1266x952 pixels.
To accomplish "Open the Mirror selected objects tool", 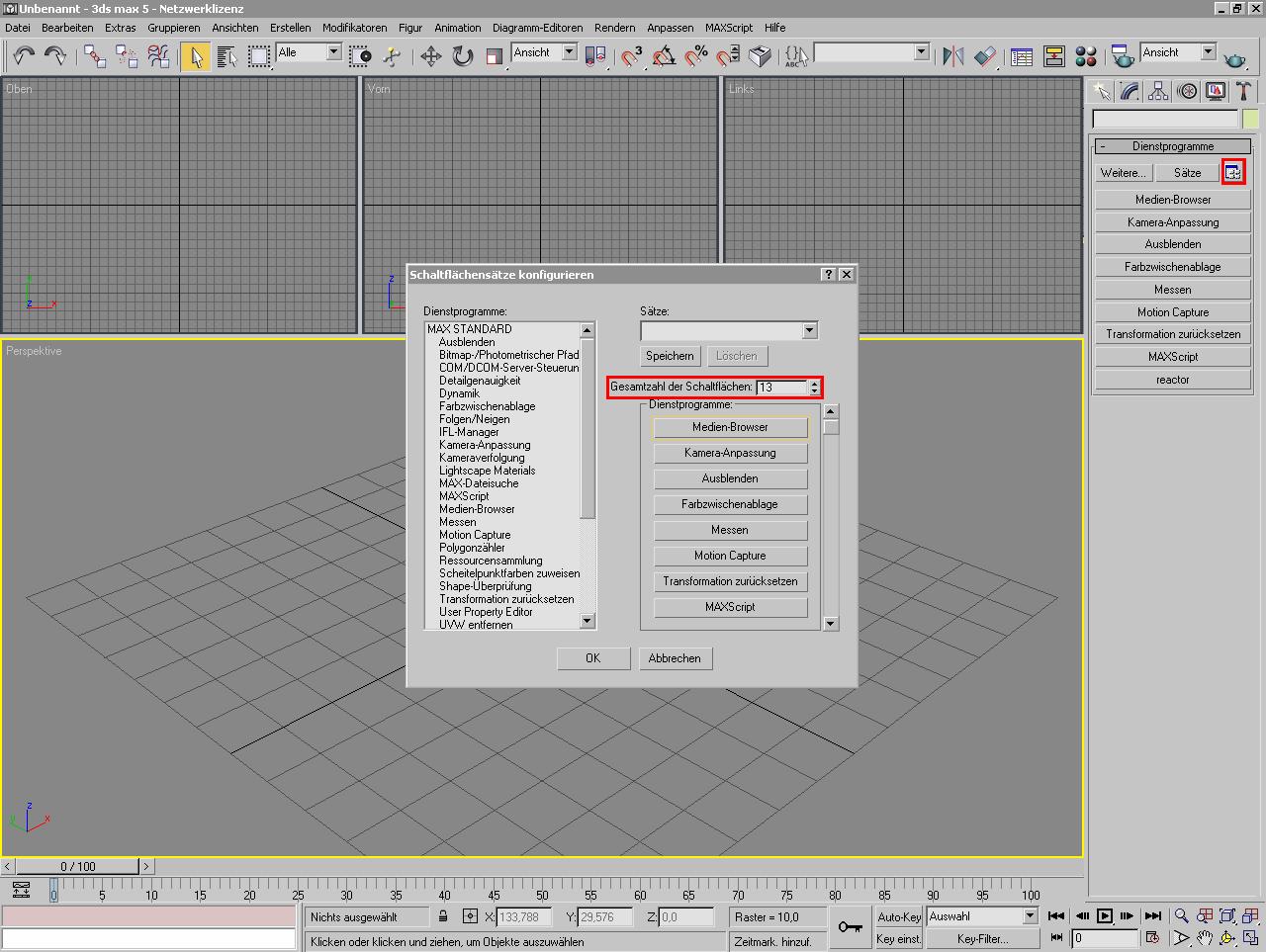I will 952,56.
